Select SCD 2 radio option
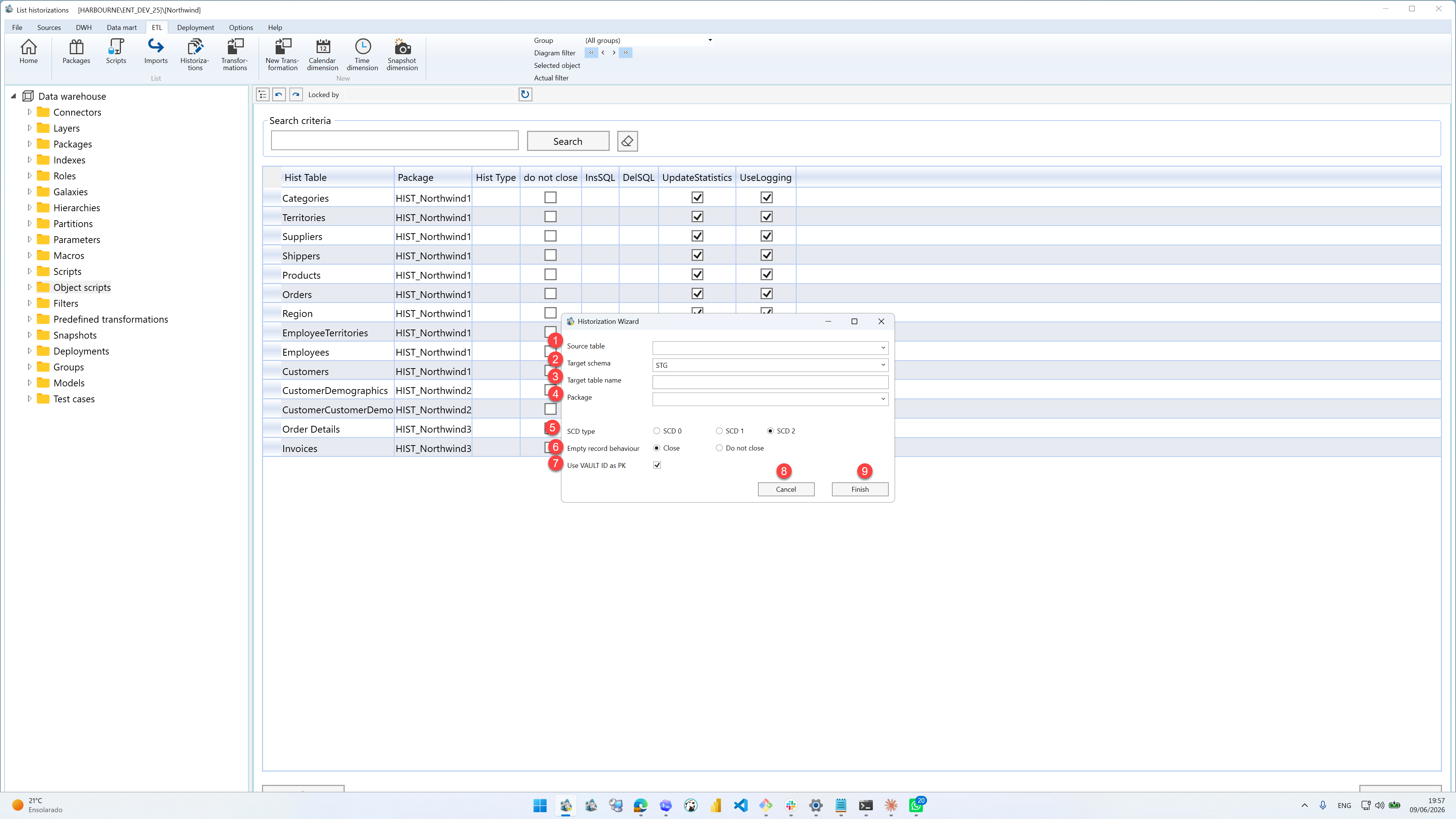Viewport: 1456px width, 819px height. click(770, 431)
